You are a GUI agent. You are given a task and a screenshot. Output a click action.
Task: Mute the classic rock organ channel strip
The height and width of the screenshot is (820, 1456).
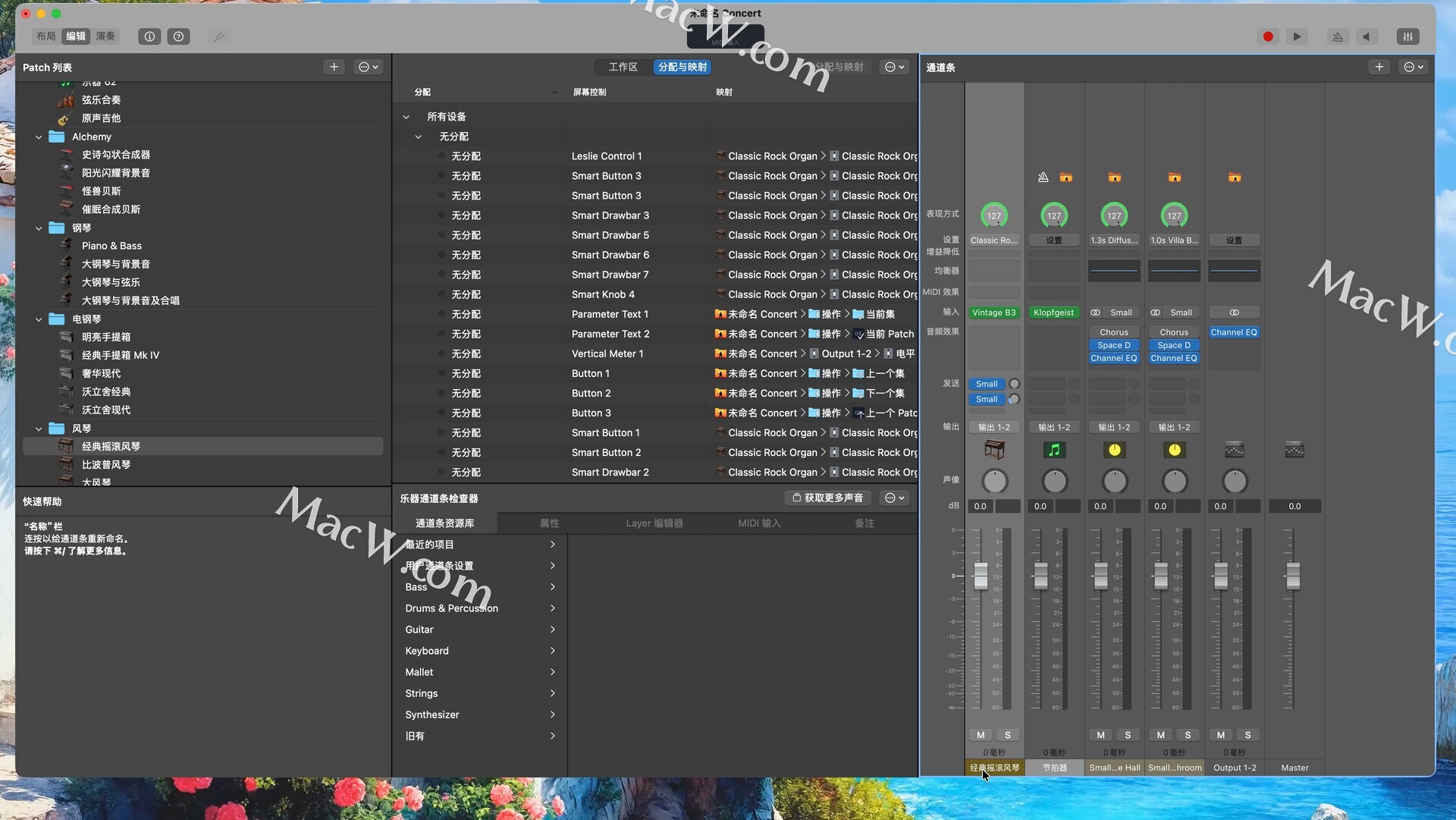(x=981, y=734)
